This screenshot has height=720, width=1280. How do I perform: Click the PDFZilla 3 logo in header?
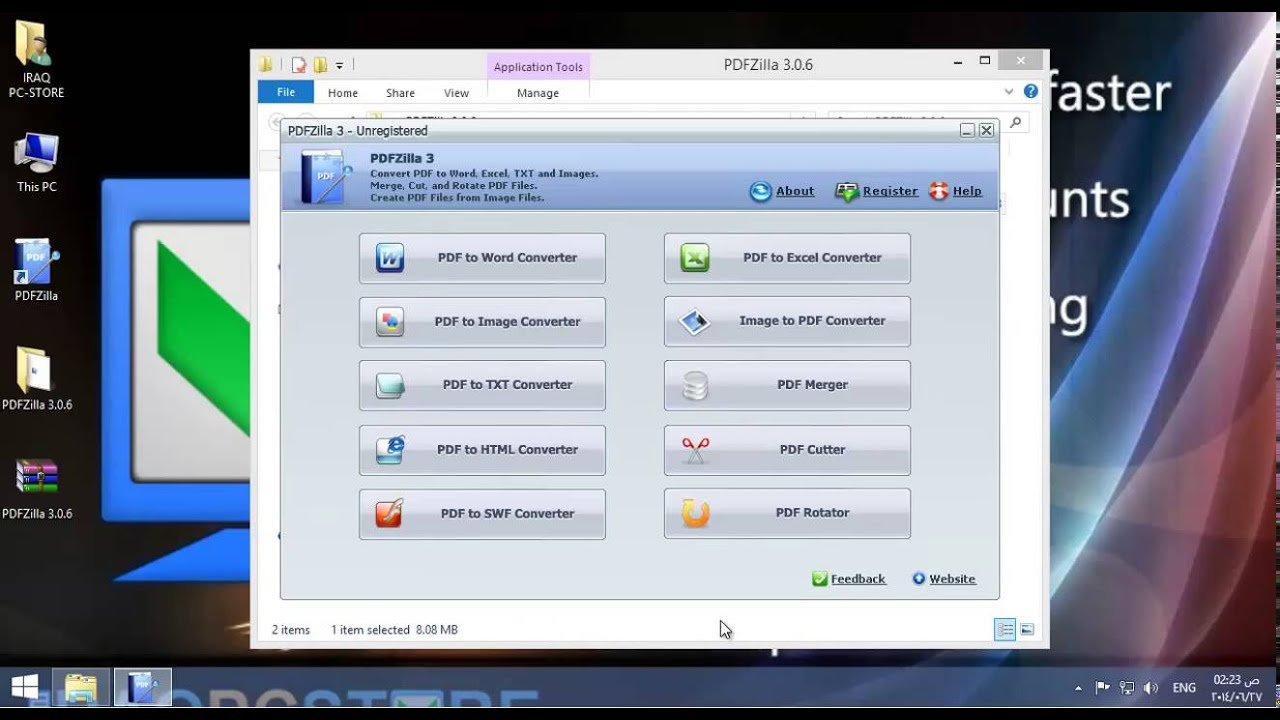(x=326, y=177)
